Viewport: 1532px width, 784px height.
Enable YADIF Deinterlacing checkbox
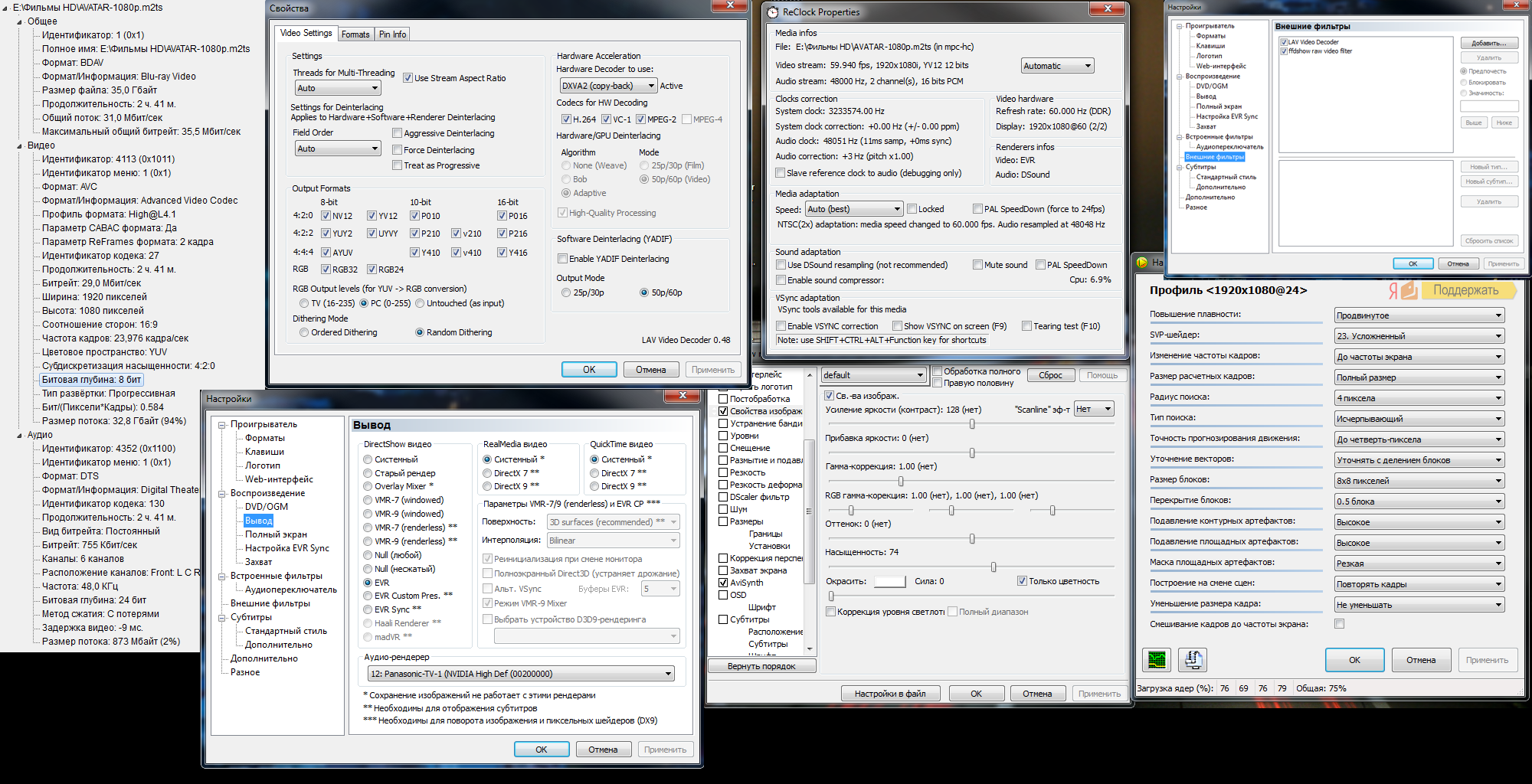563,259
